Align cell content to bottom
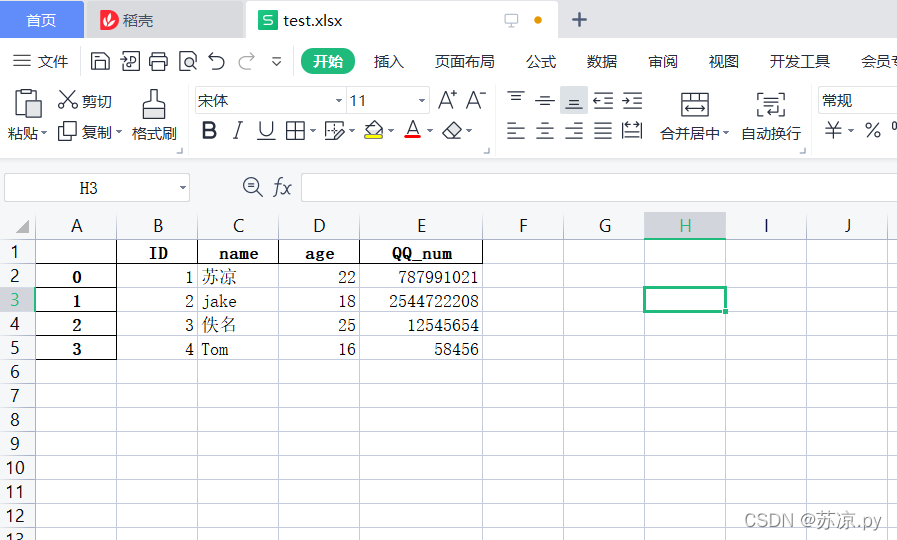 574,101
